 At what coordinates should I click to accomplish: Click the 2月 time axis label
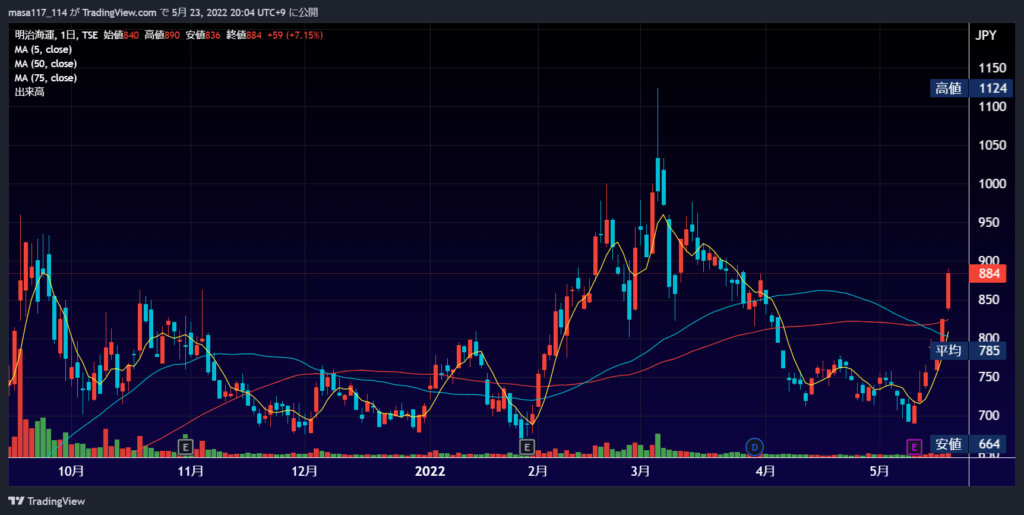[537, 471]
